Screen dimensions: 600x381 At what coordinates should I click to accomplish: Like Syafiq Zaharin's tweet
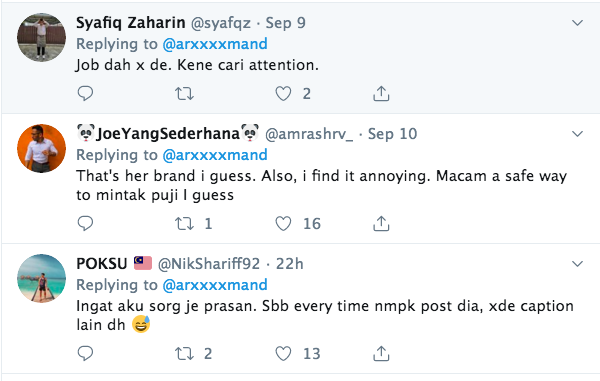283,94
